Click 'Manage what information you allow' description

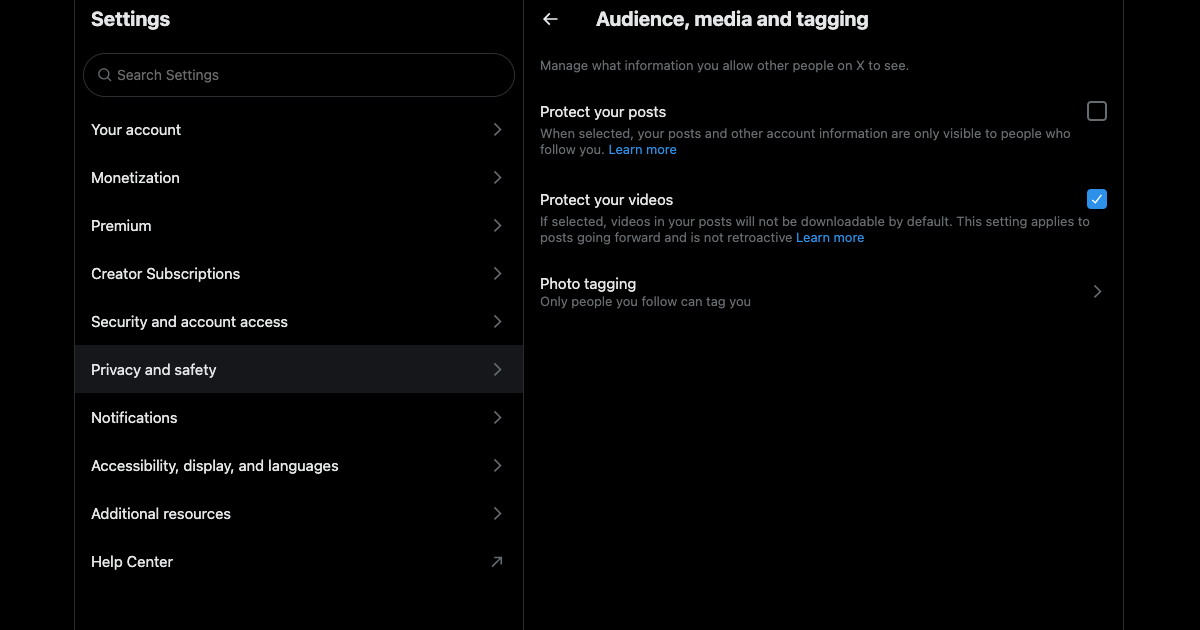(x=724, y=66)
